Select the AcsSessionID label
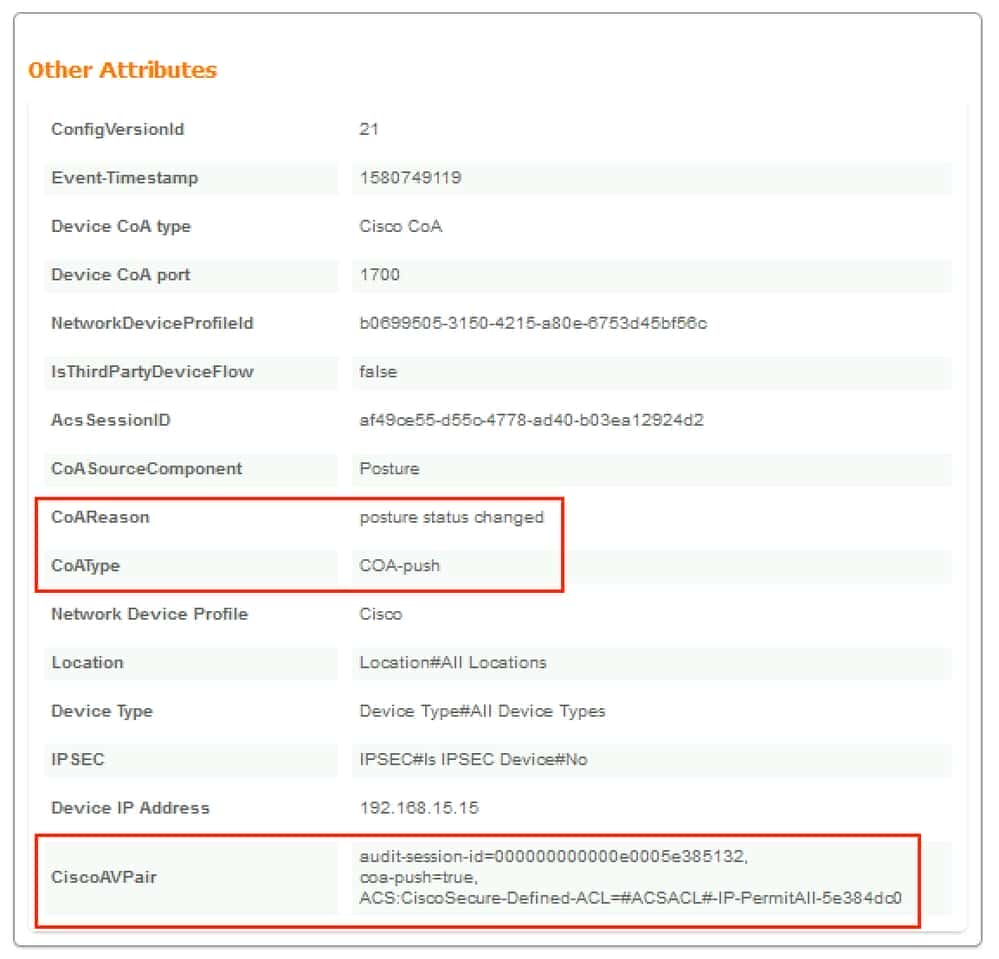The image size is (999, 959). (111, 420)
